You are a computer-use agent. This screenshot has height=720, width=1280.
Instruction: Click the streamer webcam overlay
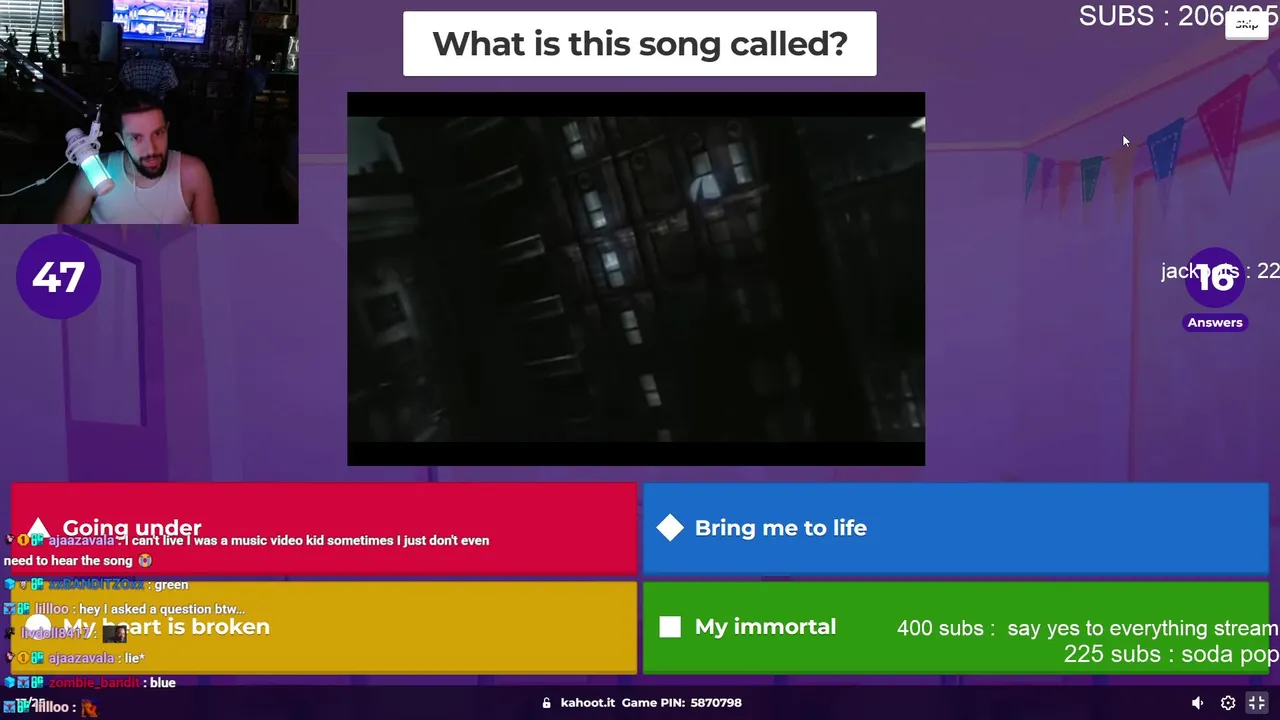(x=149, y=112)
